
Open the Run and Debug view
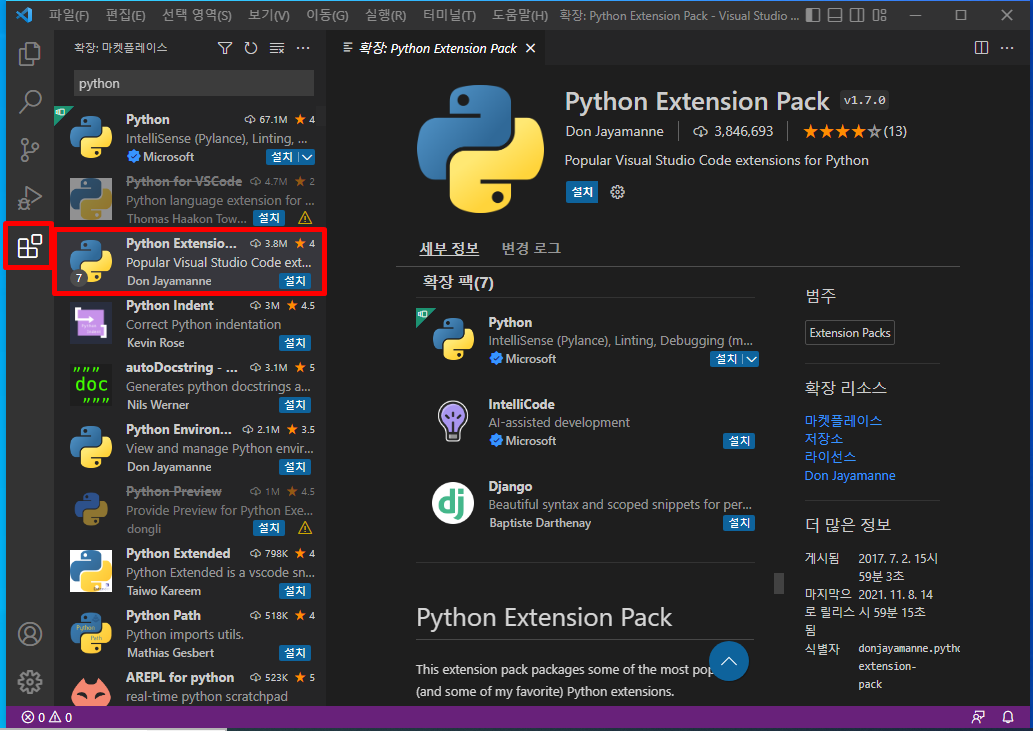click(30, 198)
